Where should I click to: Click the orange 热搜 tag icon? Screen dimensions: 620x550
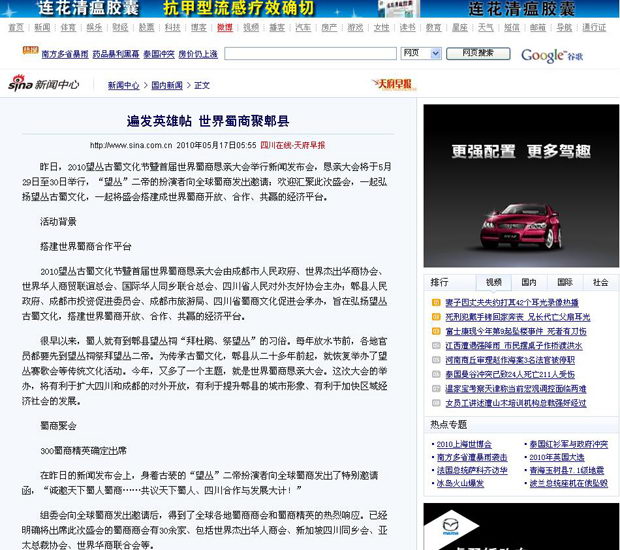tap(30, 50)
